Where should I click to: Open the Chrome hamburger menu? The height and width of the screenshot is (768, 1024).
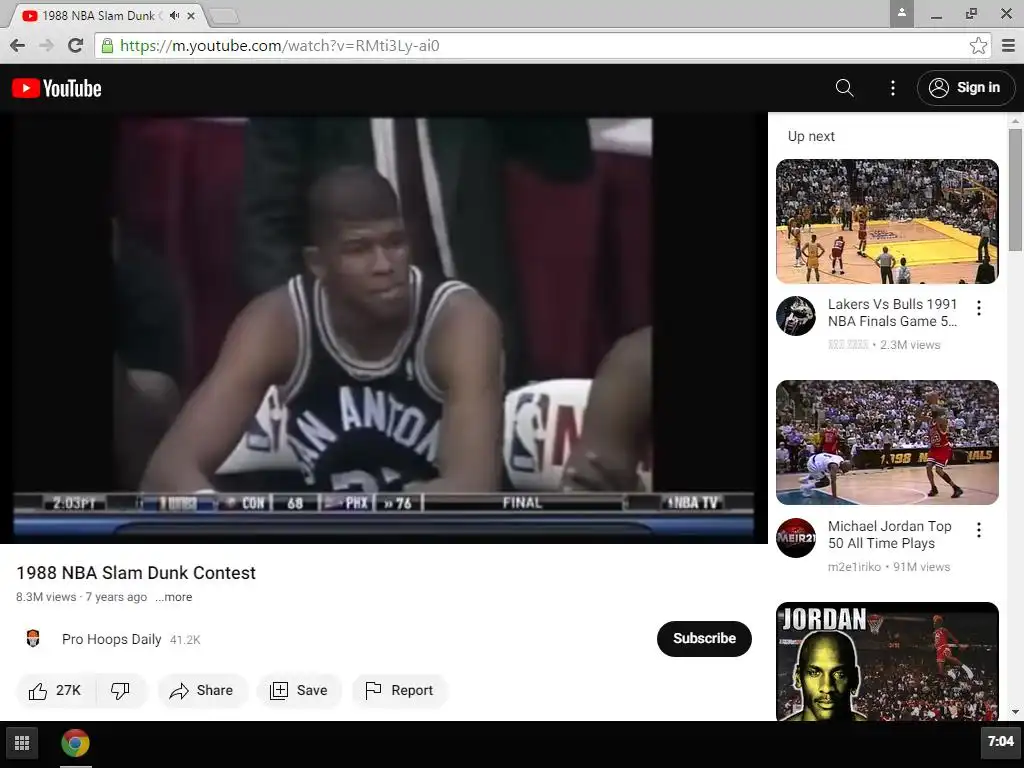(1008, 46)
